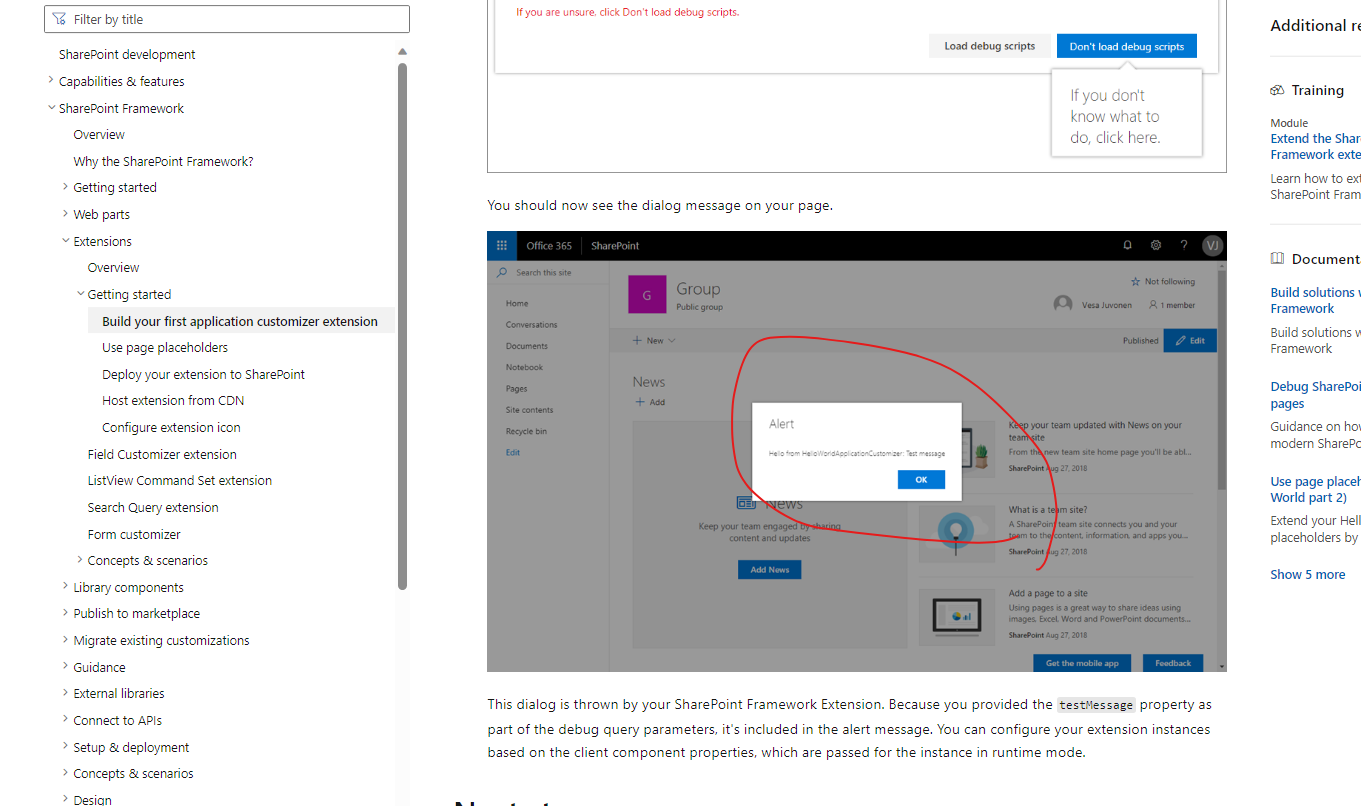Expand Setup & deployment

coord(66,747)
